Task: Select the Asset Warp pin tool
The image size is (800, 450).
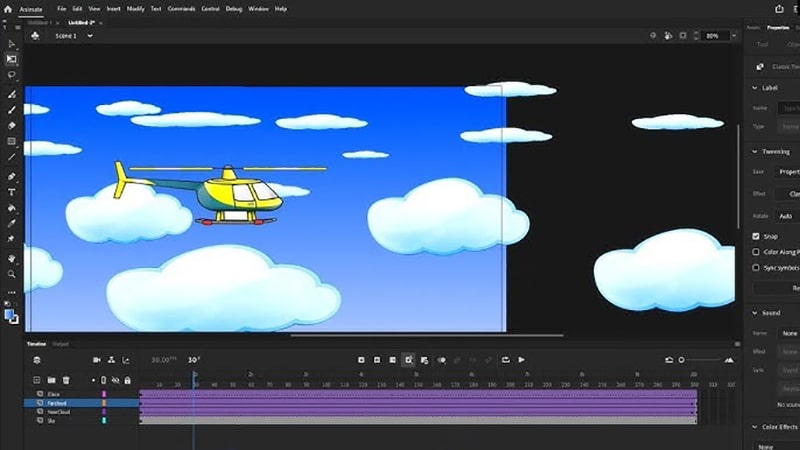Action: tap(11, 239)
